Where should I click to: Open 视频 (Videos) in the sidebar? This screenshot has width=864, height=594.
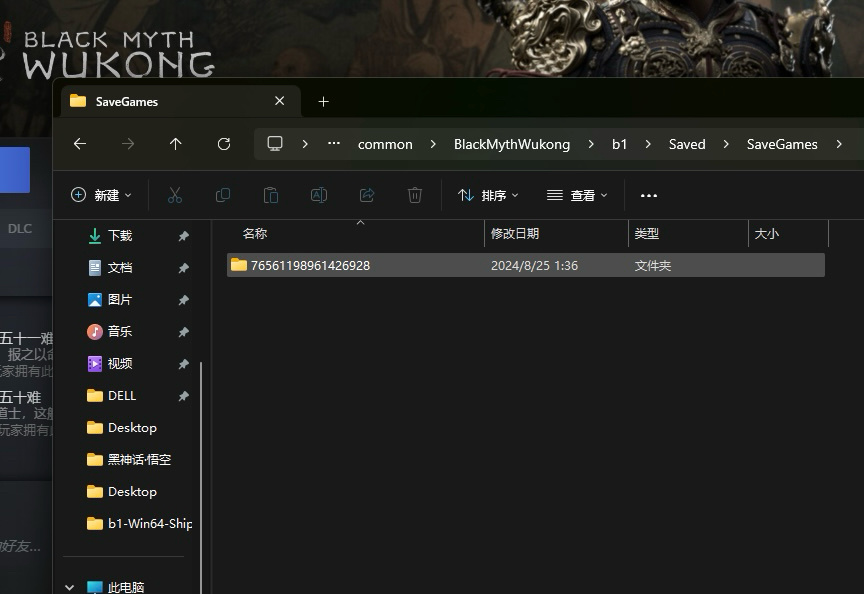click(x=120, y=364)
